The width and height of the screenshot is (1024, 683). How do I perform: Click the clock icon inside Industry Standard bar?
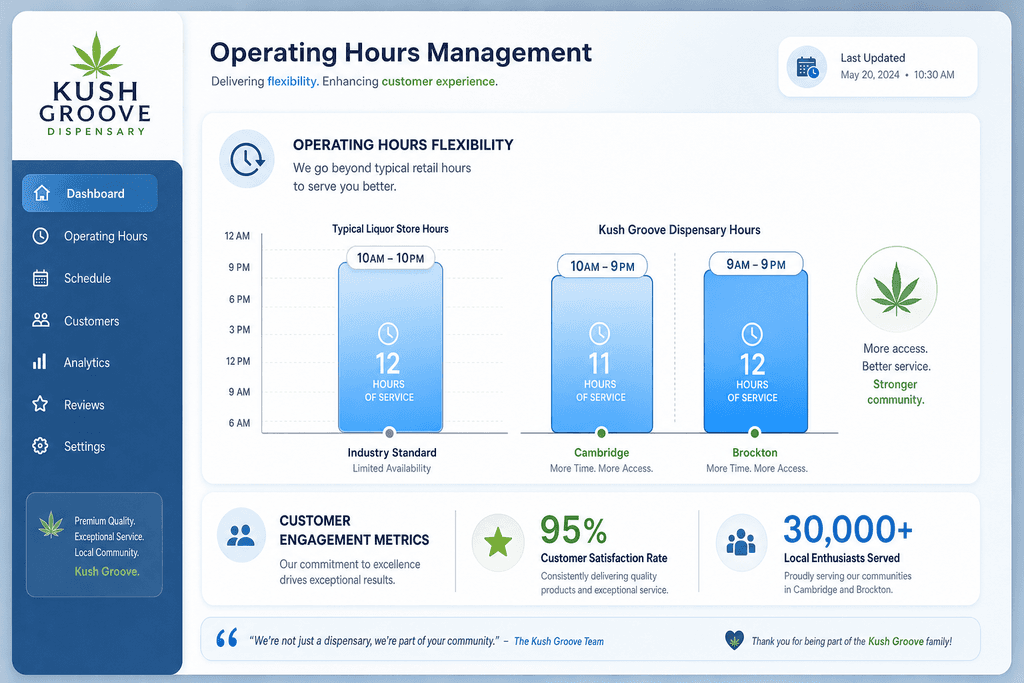coord(388,334)
